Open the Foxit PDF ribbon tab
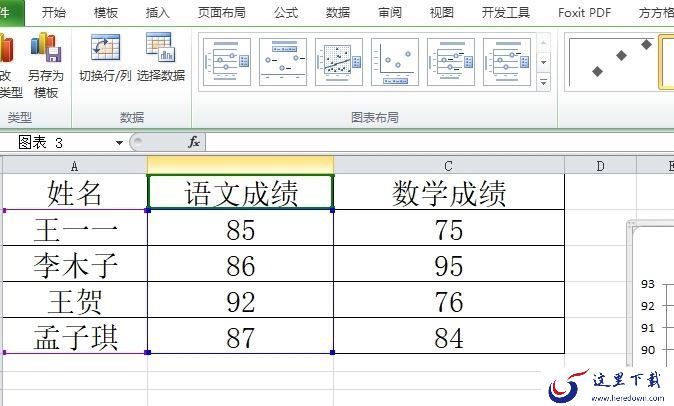The height and width of the screenshot is (406, 674). [x=584, y=12]
